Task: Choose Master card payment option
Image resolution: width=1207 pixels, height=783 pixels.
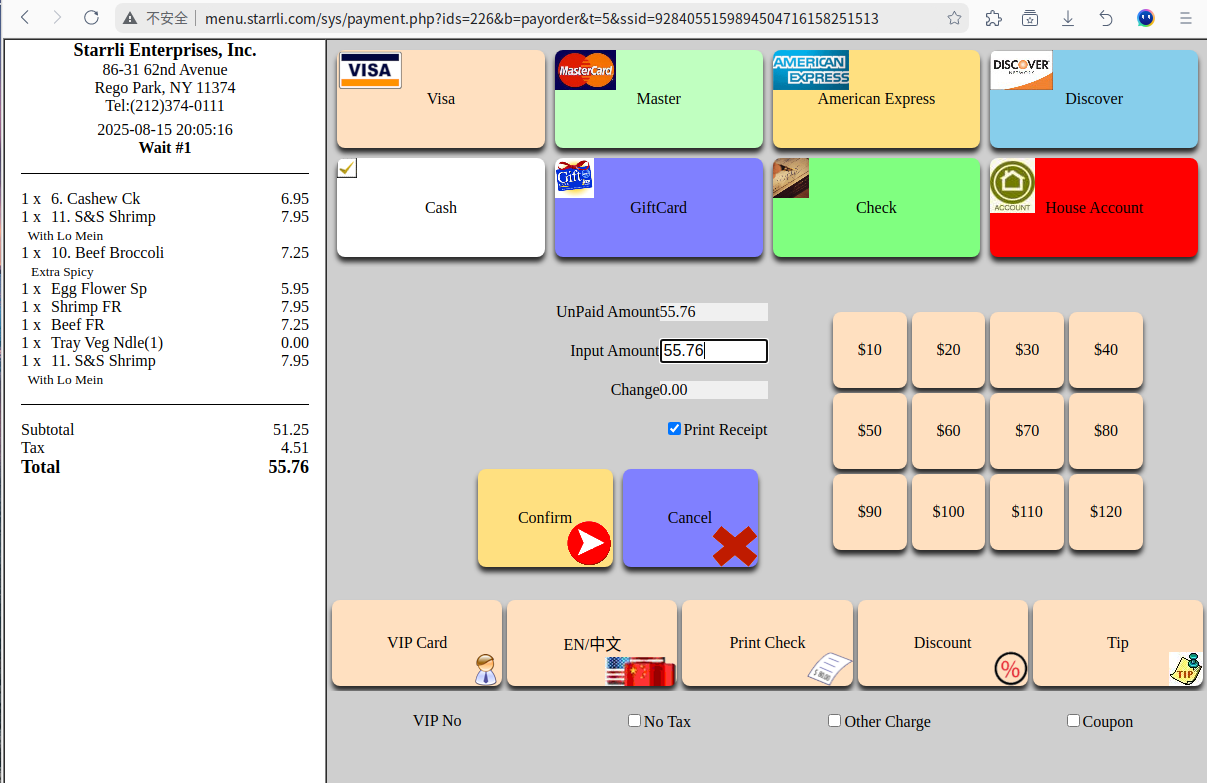Action: pyautogui.click(x=658, y=99)
